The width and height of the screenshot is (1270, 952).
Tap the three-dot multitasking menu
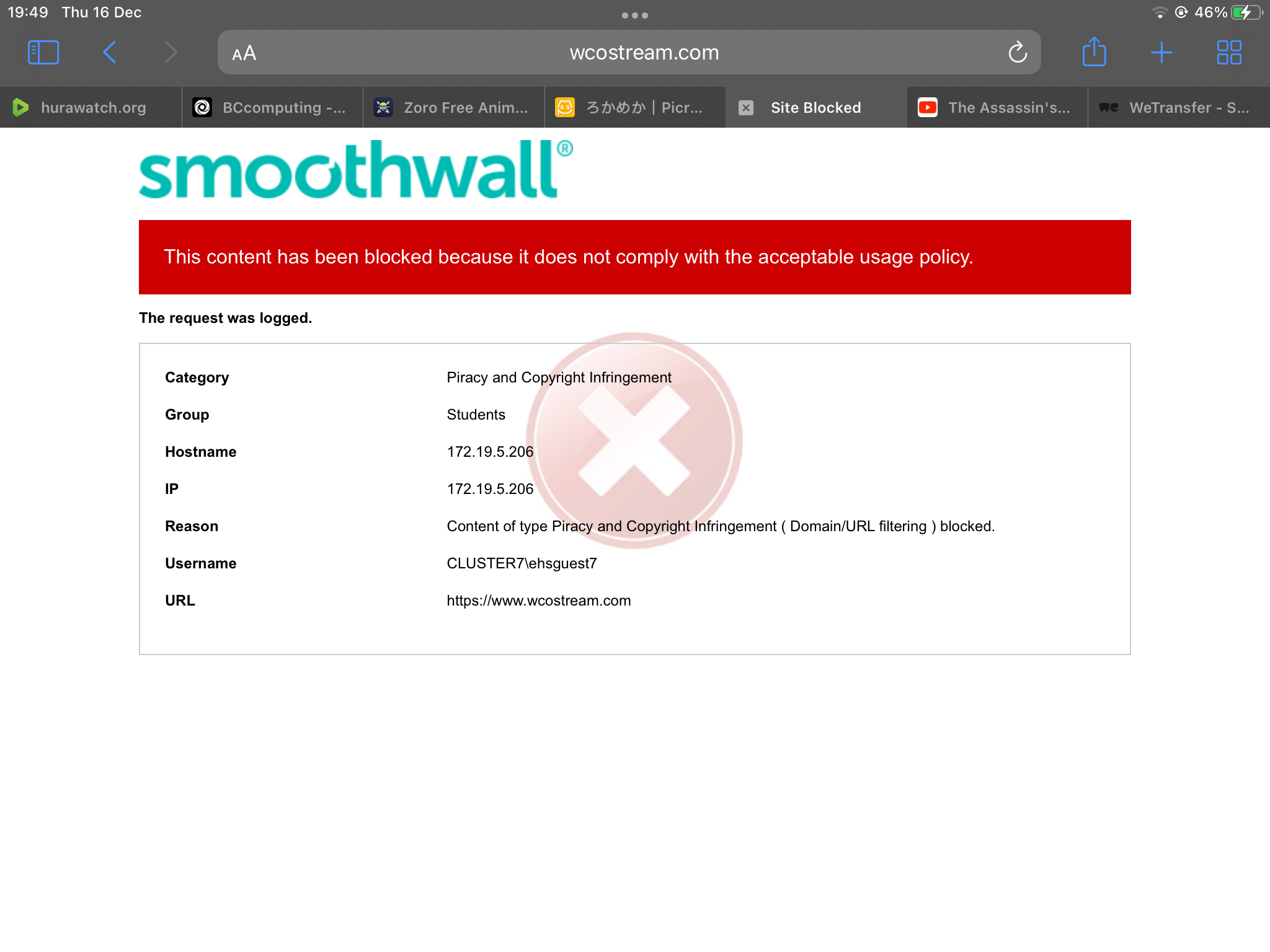click(x=634, y=15)
